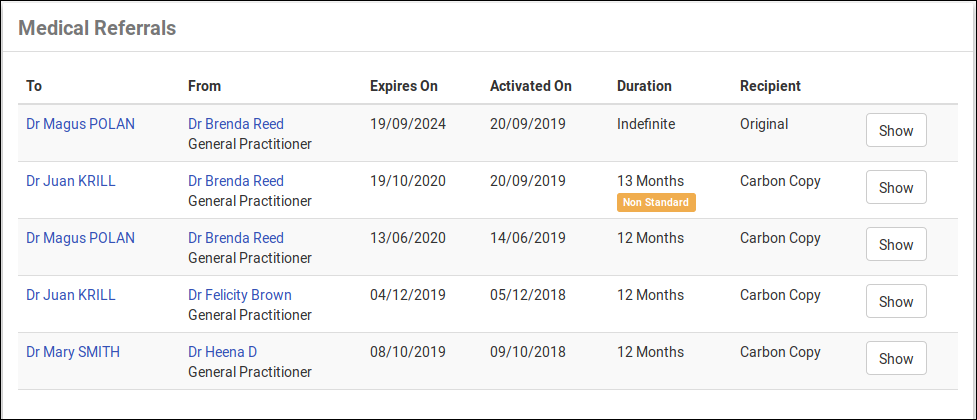Click Show for the referral expiring 19/09/2024
Viewport: 977px width, 420px height.
click(895, 130)
